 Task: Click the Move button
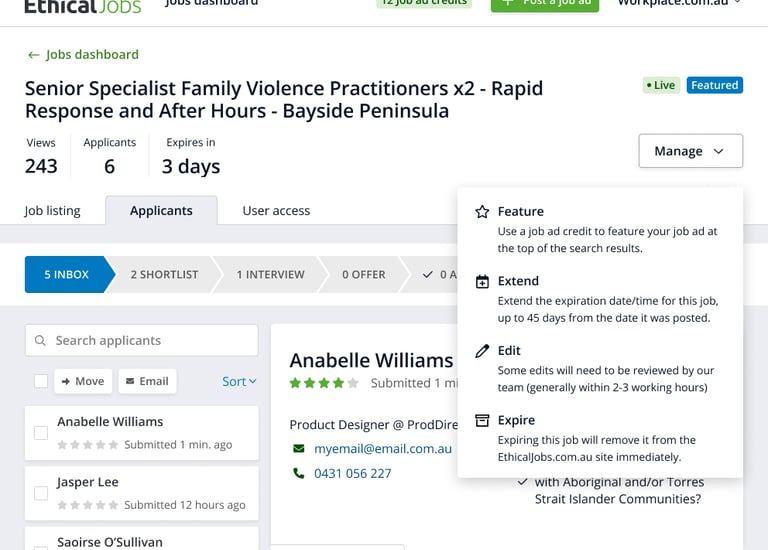[x=82, y=381]
